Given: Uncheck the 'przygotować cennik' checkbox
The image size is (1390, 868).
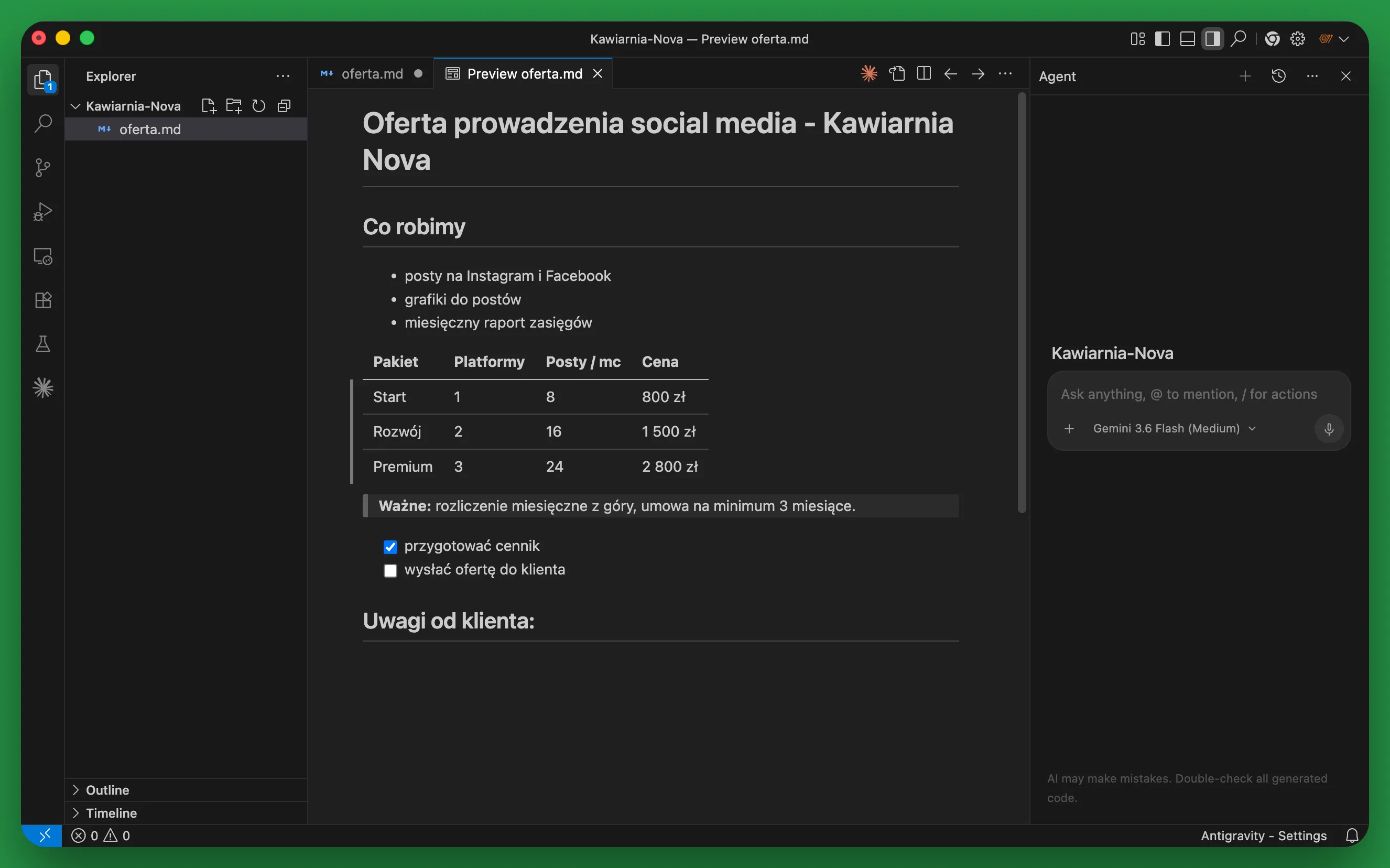Looking at the screenshot, I should 390,547.
